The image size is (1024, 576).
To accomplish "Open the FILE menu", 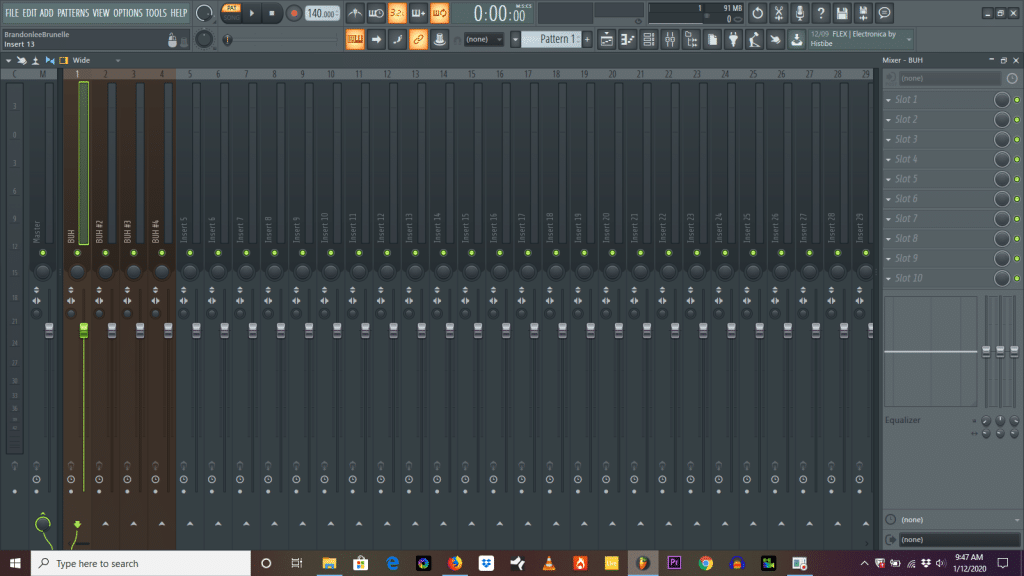I will 12,13.
